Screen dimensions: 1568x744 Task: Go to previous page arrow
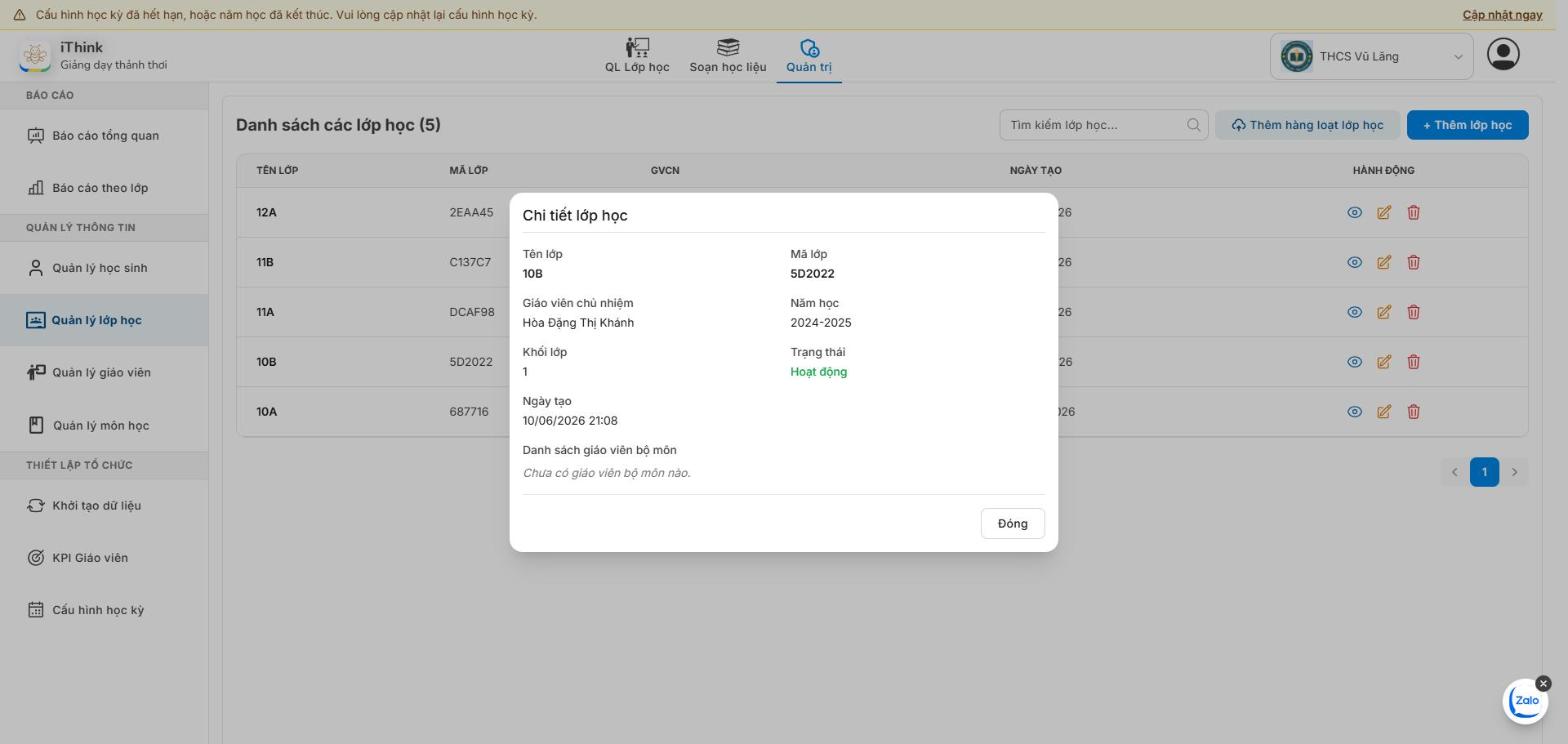(1454, 472)
